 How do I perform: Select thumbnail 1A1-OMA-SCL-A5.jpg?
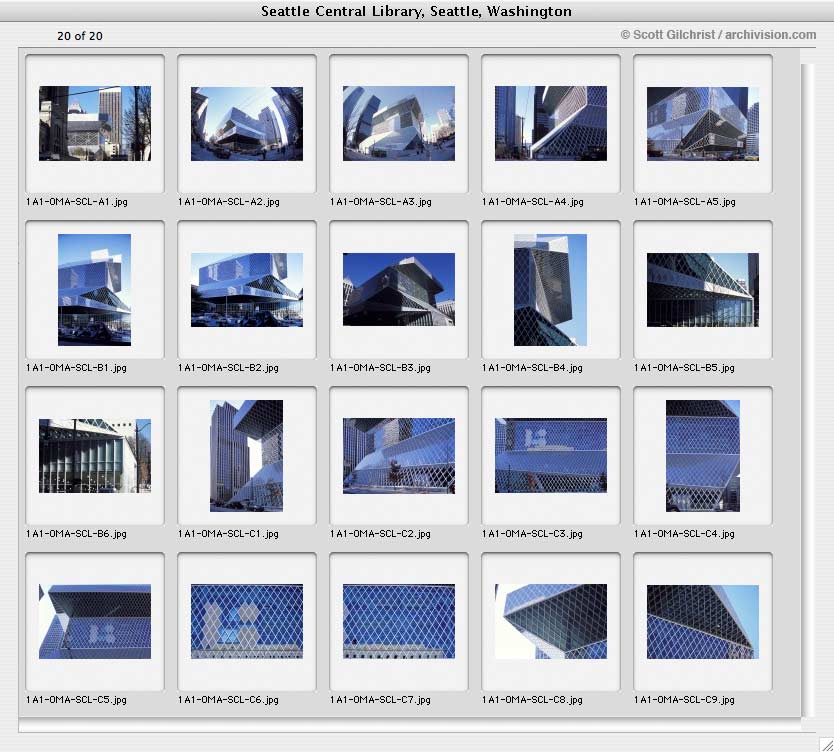703,123
